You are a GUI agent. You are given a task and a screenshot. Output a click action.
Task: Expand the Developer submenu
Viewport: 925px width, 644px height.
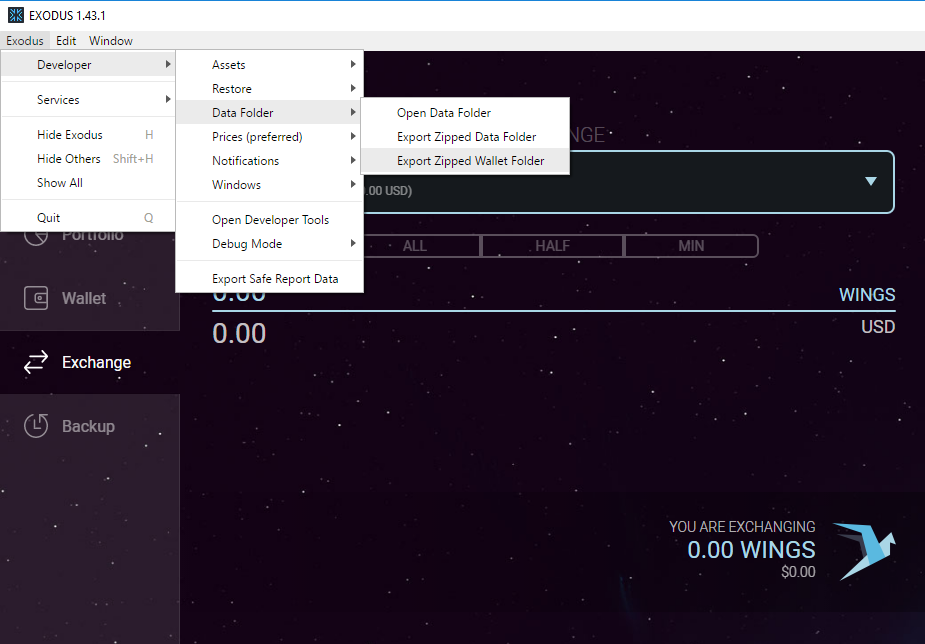coord(88,64)
